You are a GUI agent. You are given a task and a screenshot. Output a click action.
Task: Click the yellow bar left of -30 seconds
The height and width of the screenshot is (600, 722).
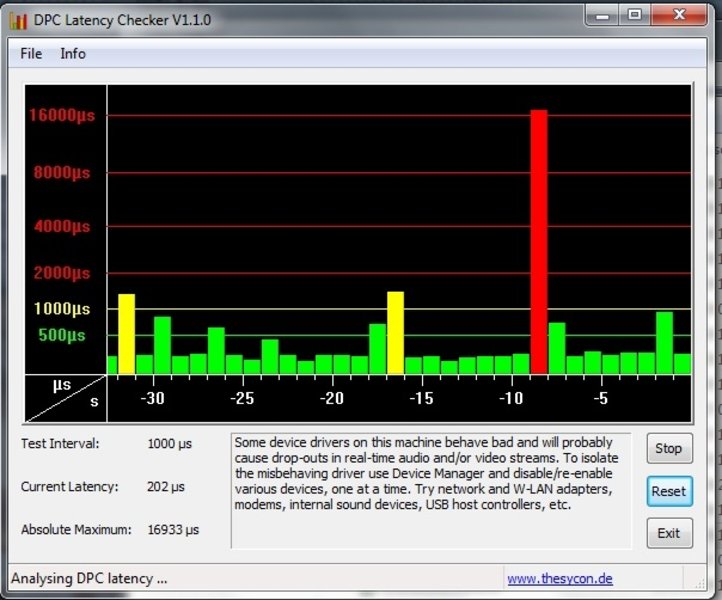pyautogui.click(x=127, y=334)
